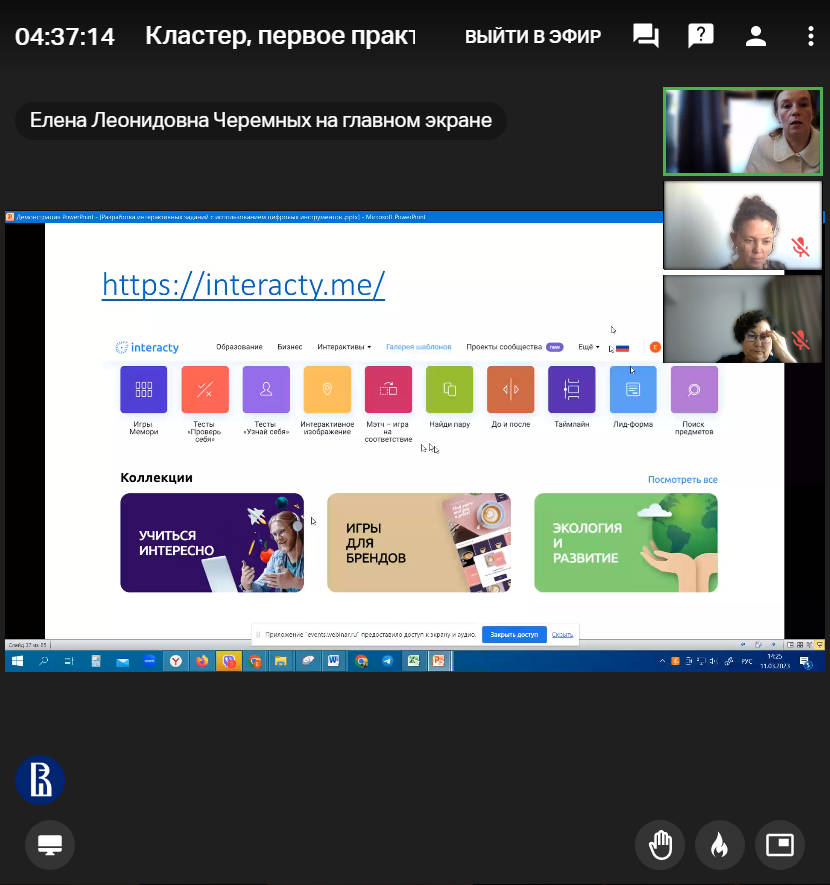Click the HSE university logo
Image resolution: width=830 pixels, height=885 pixels.
click(40, 780)
